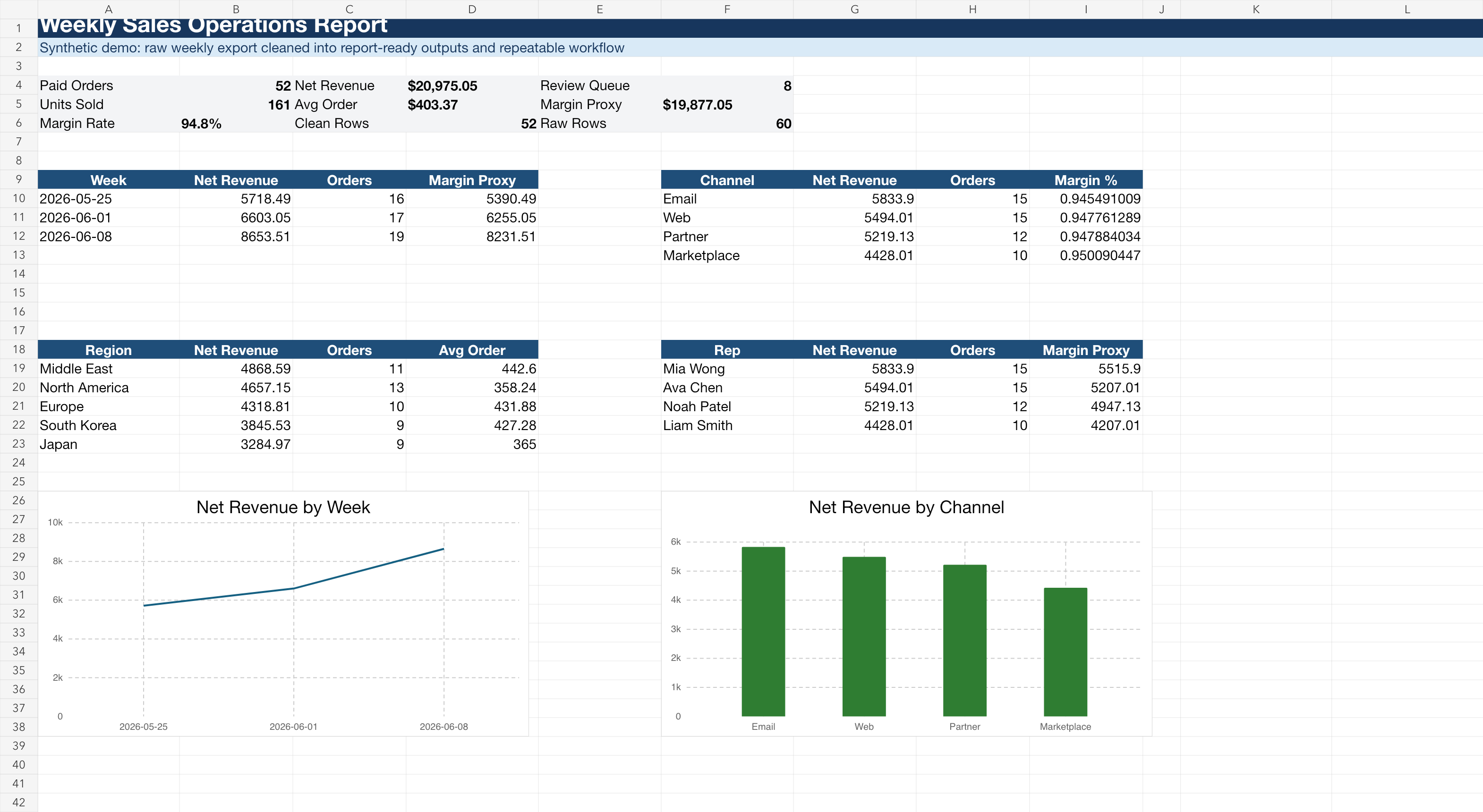Select the Region table header cell

[x=108, y=349]
